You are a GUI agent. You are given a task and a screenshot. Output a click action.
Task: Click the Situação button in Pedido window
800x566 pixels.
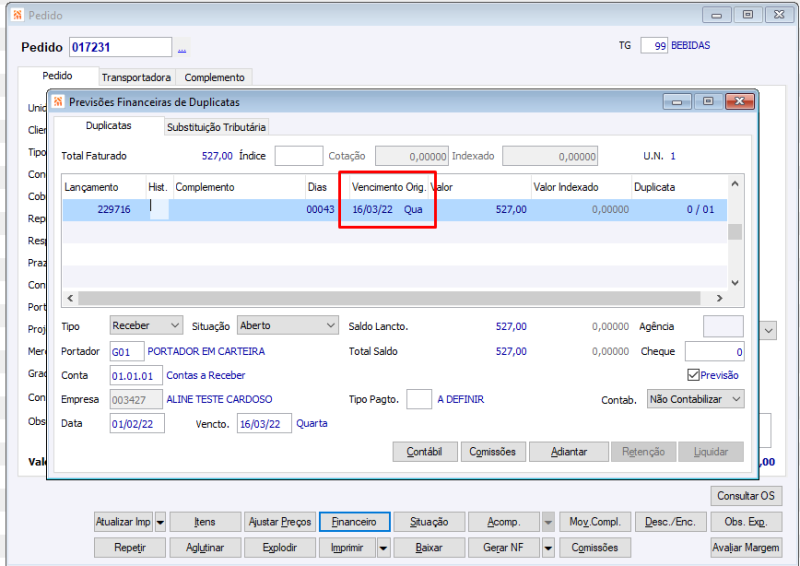pyautogui.click(x=429, y=522)
